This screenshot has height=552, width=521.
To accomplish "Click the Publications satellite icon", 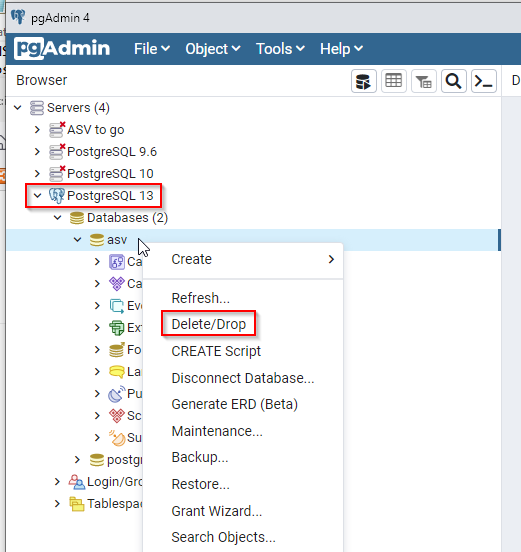I will 117,394.
